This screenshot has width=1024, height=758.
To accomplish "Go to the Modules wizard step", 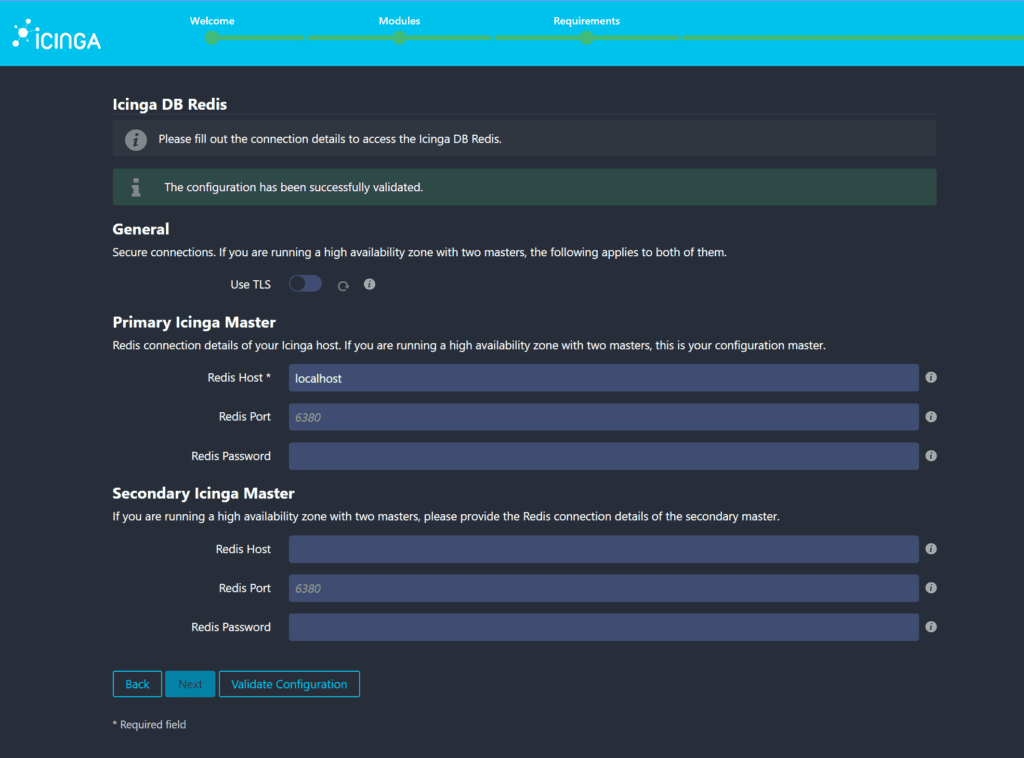I will [399, 38].
